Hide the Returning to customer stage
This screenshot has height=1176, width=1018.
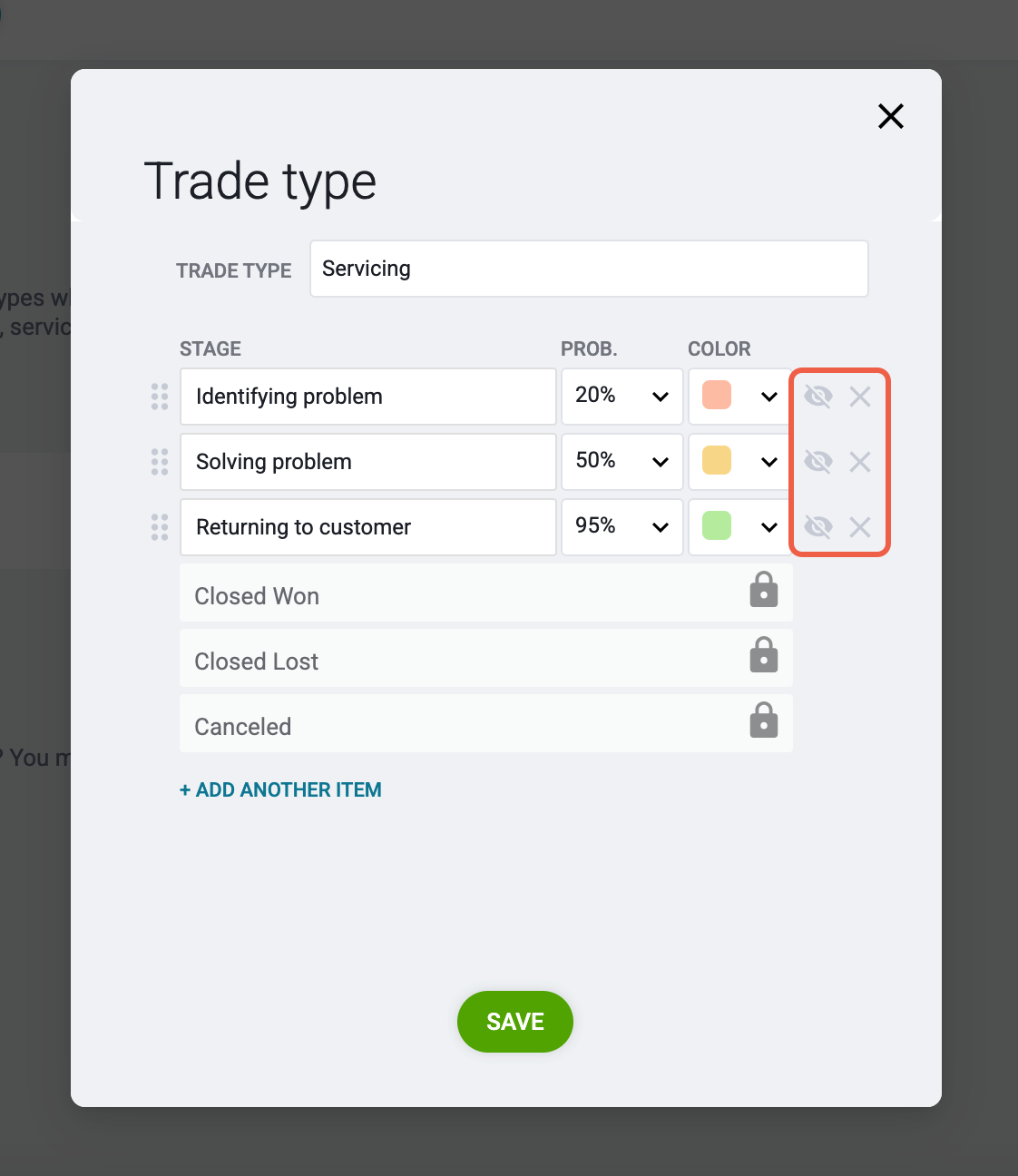point(818,527)
